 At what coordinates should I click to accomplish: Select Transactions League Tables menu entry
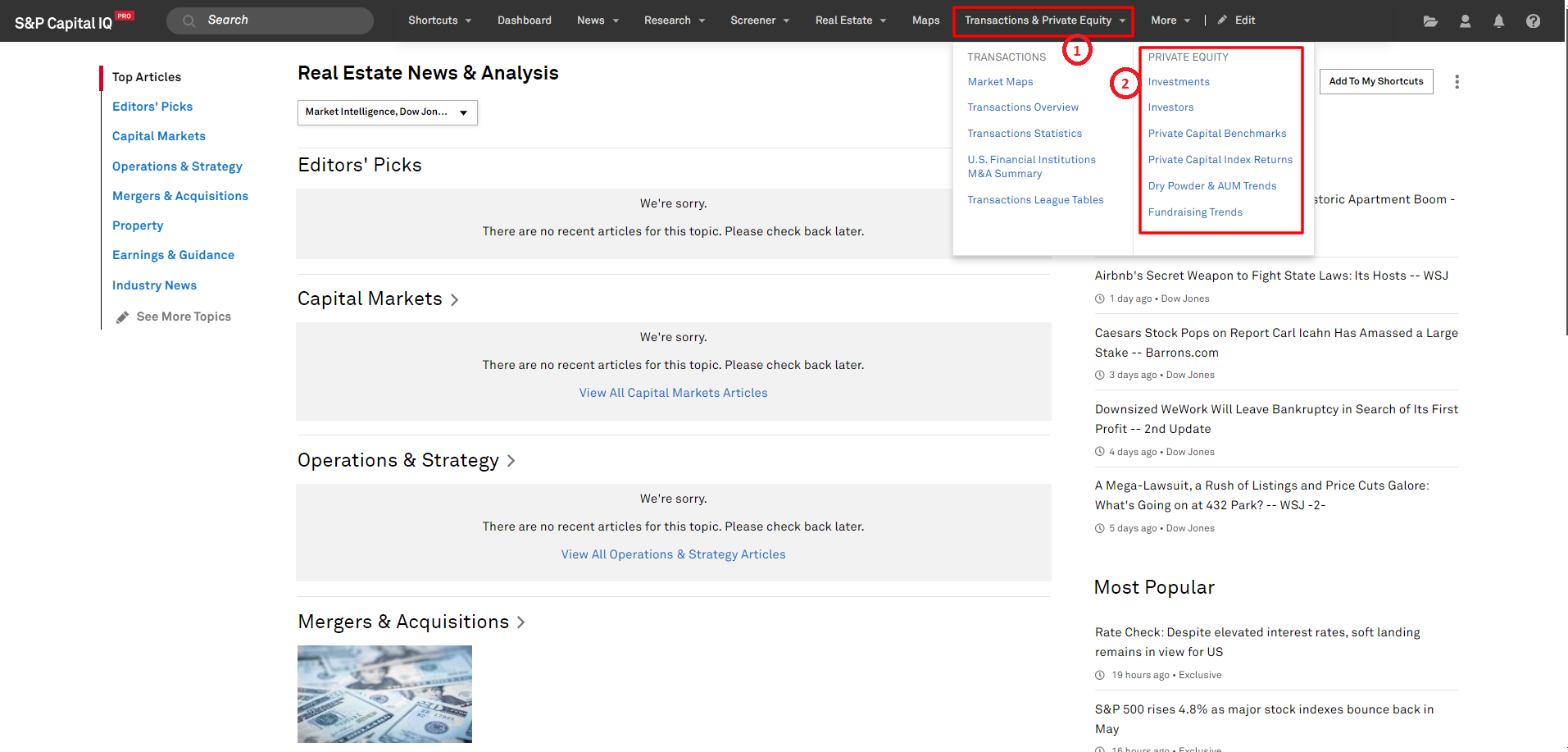(x=1035, y=200)
